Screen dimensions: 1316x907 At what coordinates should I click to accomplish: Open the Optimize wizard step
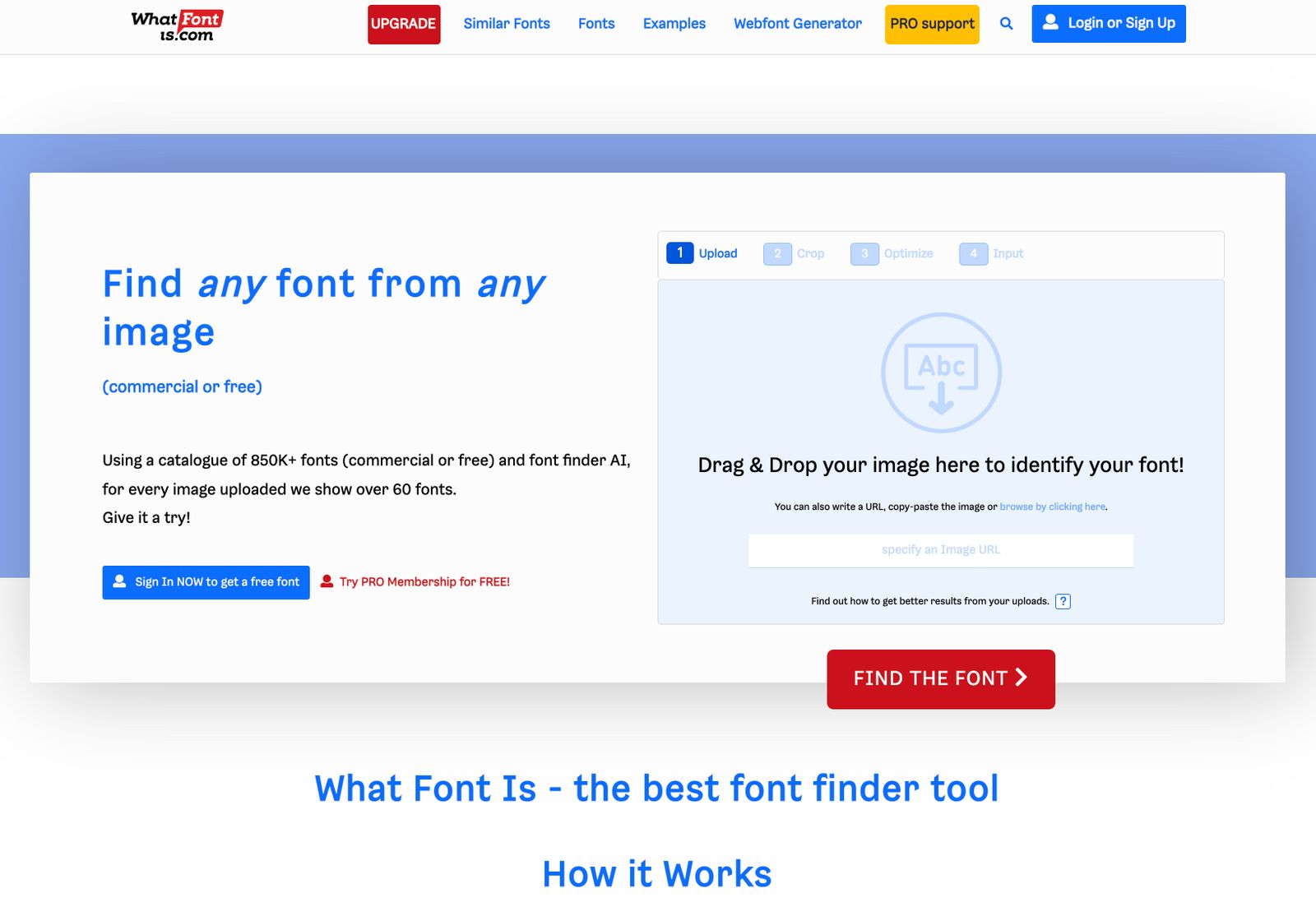tap(891, 253)
